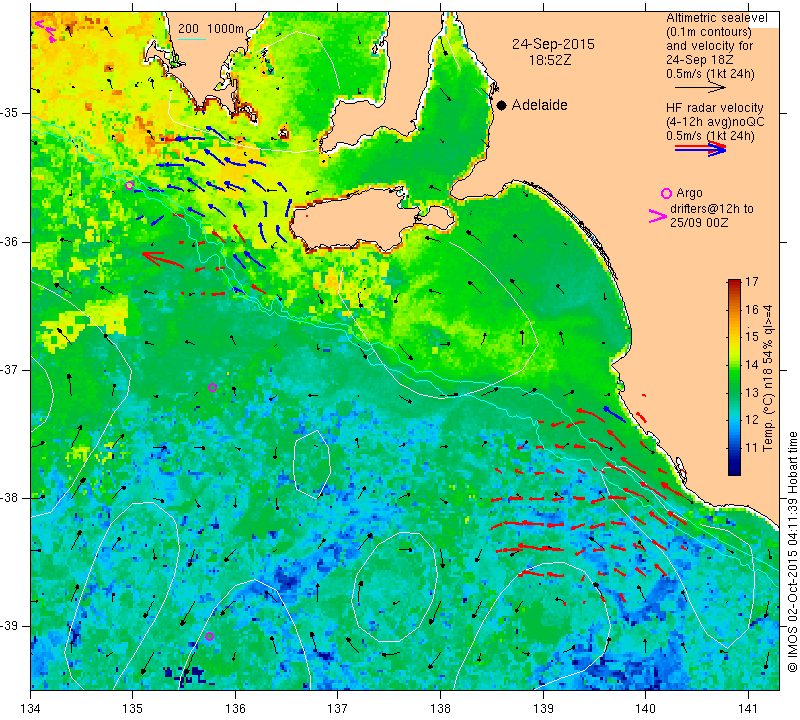800x720 pixels.
Task: Click the IMOS copyright timestamp text
Action: point(792,552)
